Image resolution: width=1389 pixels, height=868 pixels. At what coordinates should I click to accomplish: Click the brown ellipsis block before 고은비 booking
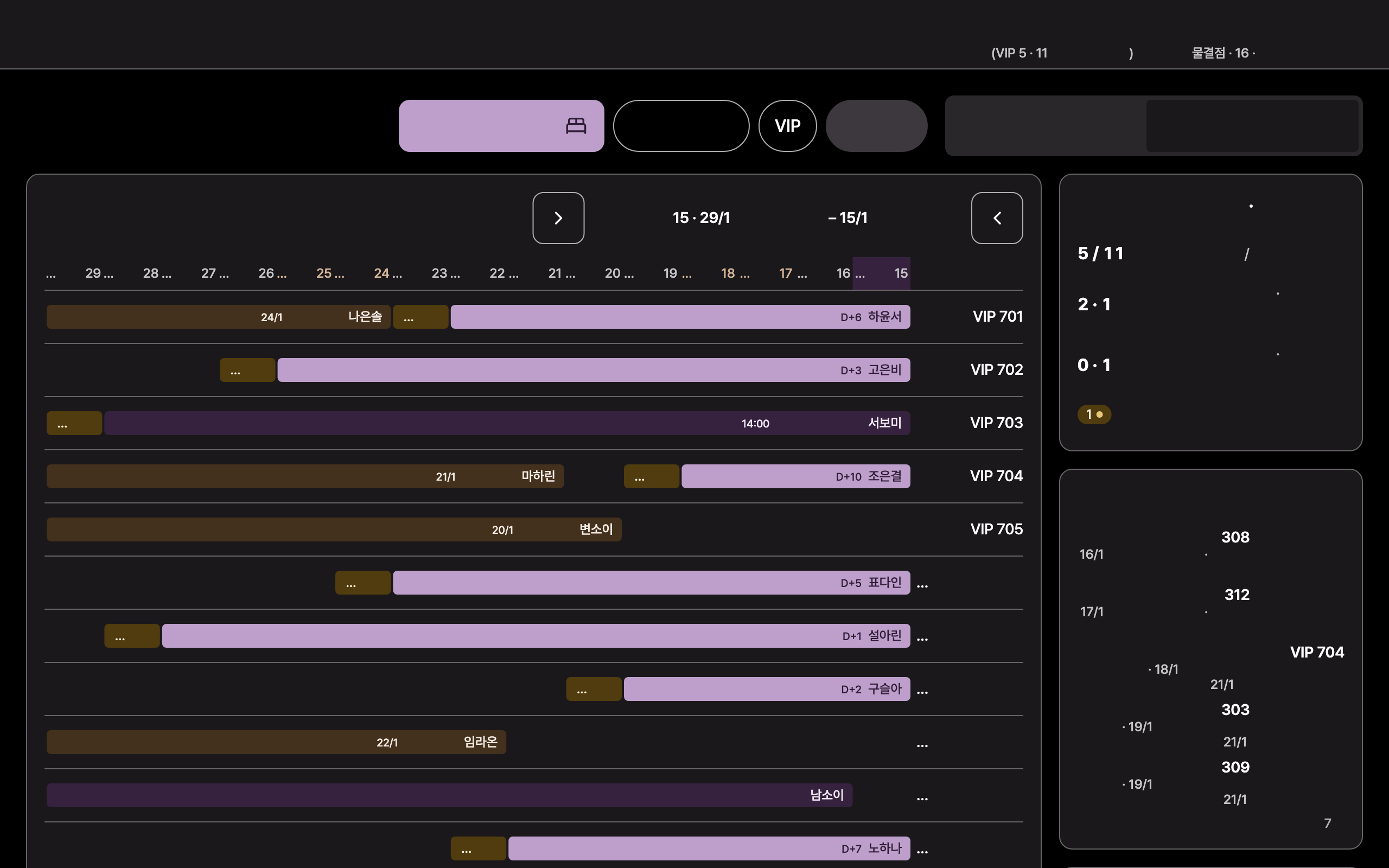(247, 371)
